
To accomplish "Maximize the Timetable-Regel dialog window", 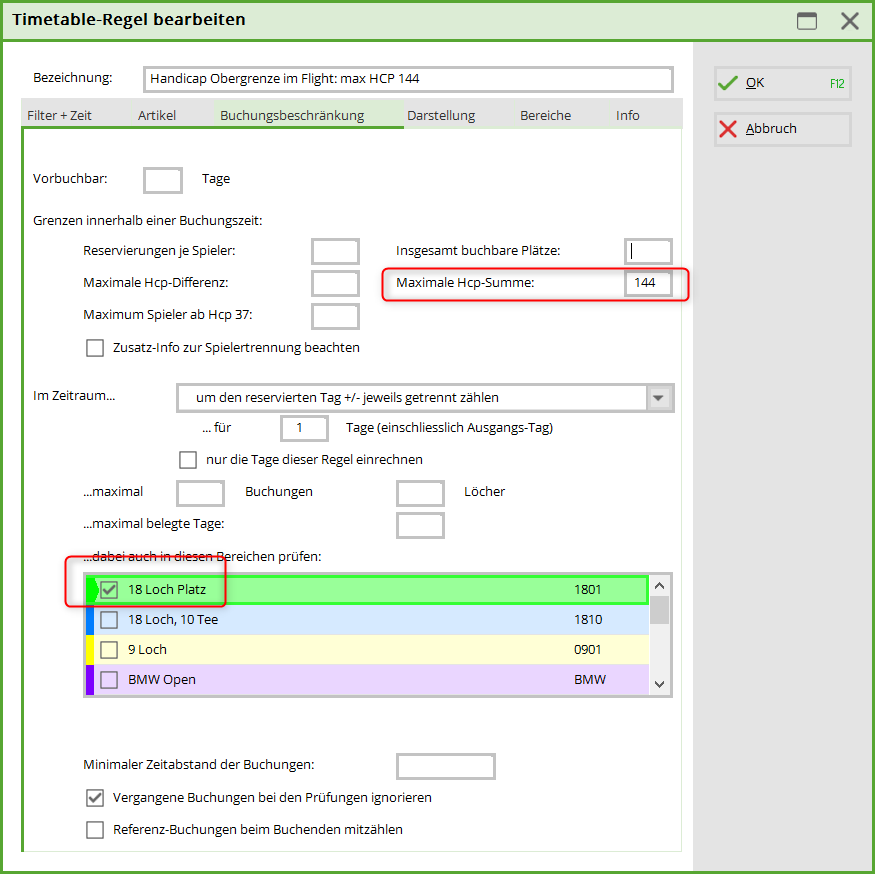I will tap(807, 21).
